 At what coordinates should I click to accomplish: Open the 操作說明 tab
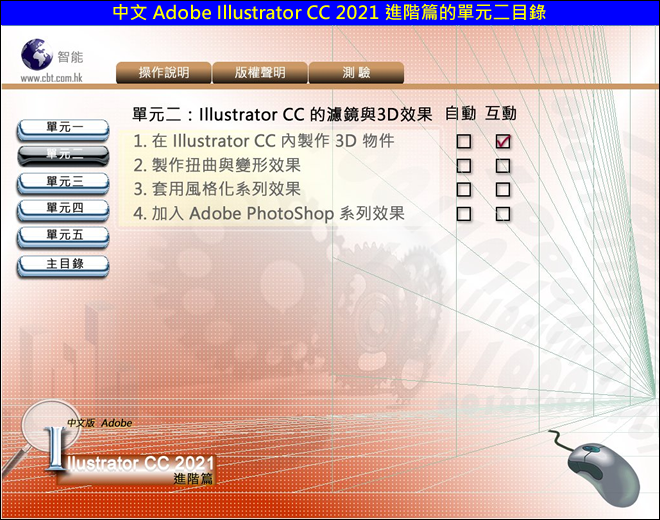point(163,73)
